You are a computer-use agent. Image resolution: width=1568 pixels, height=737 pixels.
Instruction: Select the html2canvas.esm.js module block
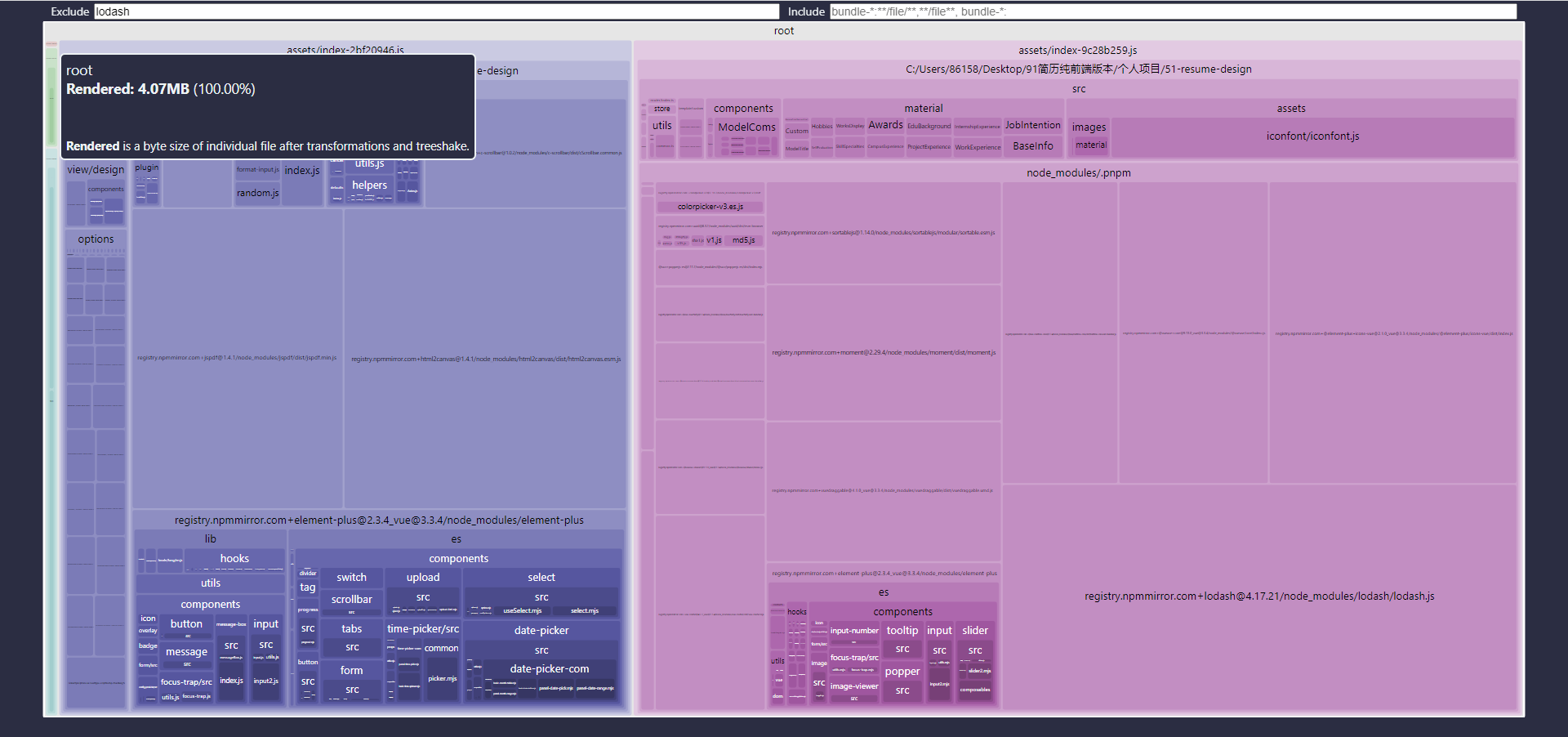485,359
